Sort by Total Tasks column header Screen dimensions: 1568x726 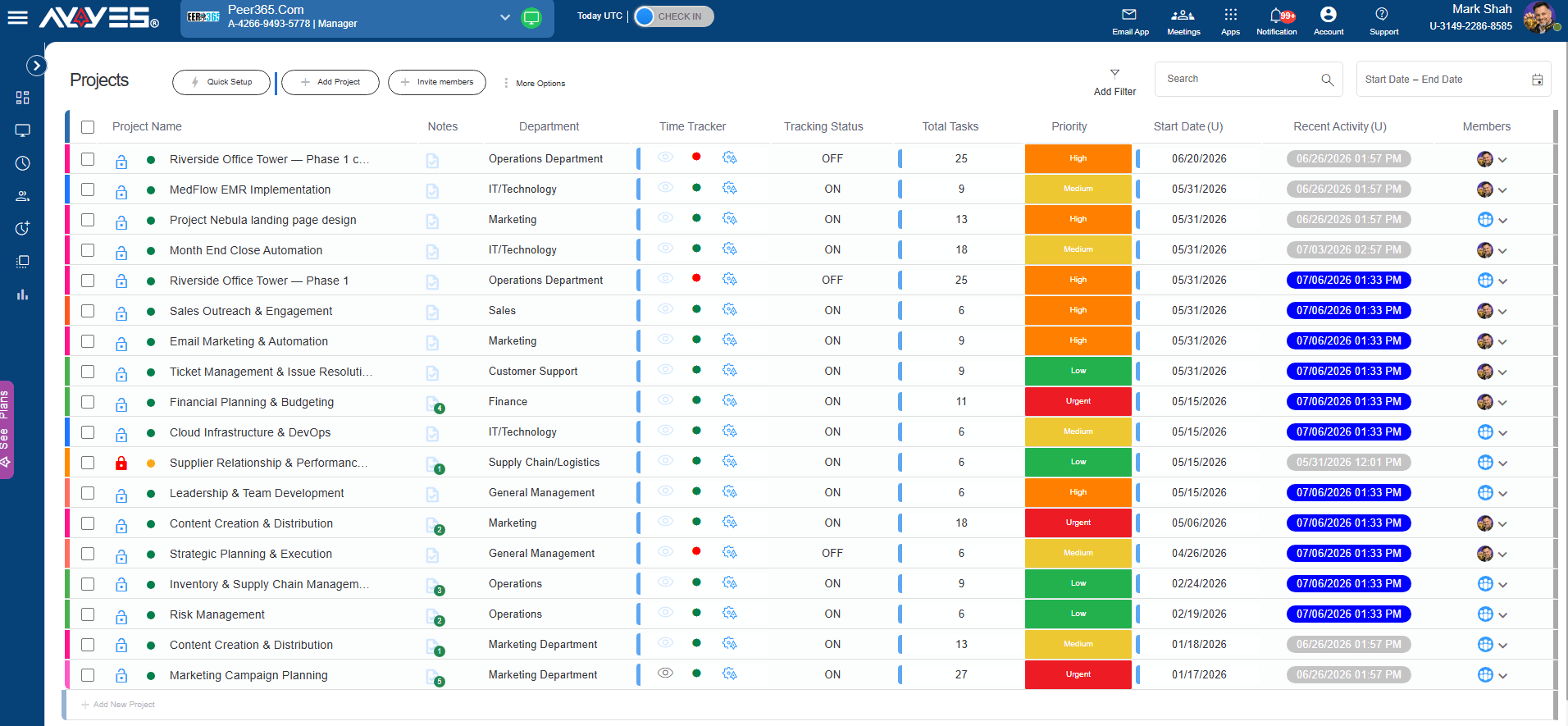[950, 126]
